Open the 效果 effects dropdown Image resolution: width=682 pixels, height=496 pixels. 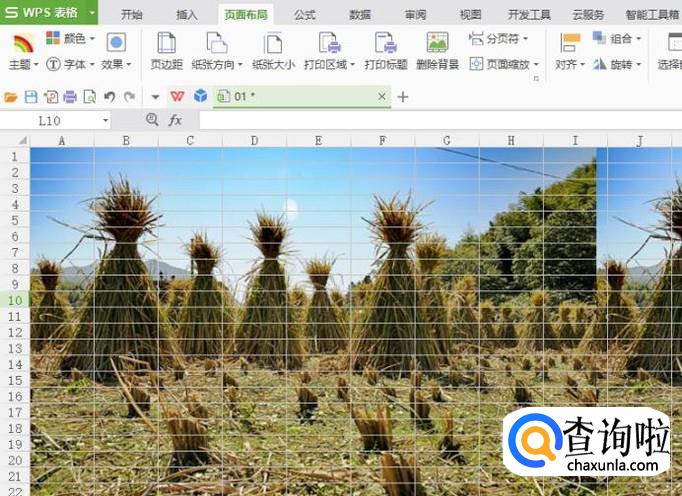[116, 52]
